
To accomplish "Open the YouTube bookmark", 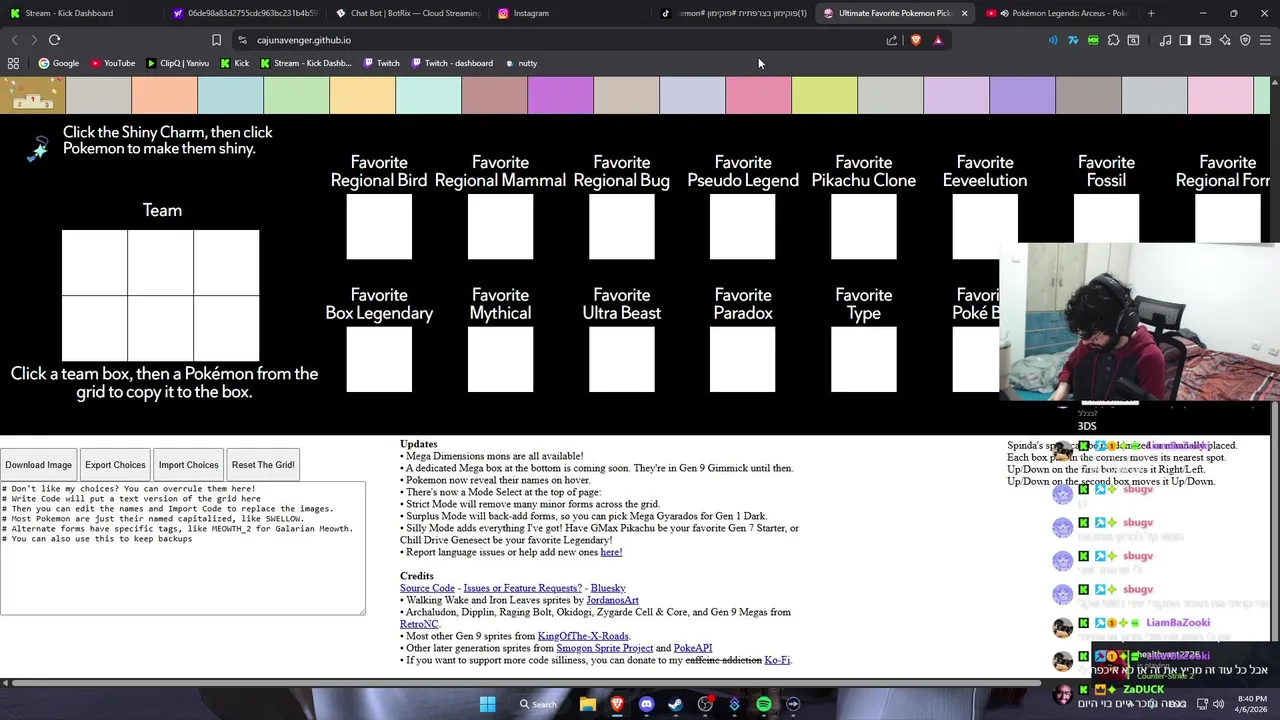I will point(113,63).
